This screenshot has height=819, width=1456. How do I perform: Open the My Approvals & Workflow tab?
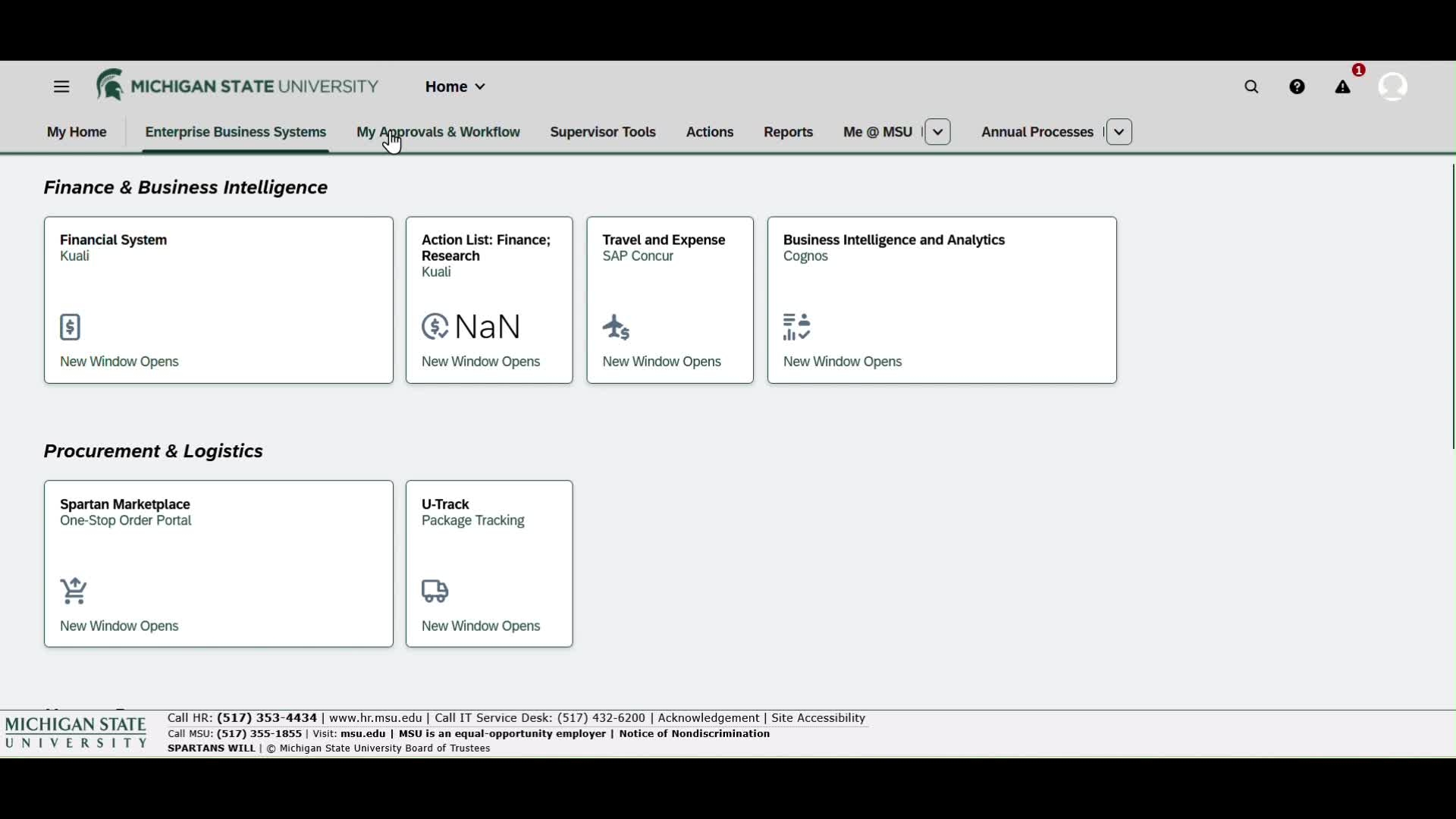[x=438, y=133]
